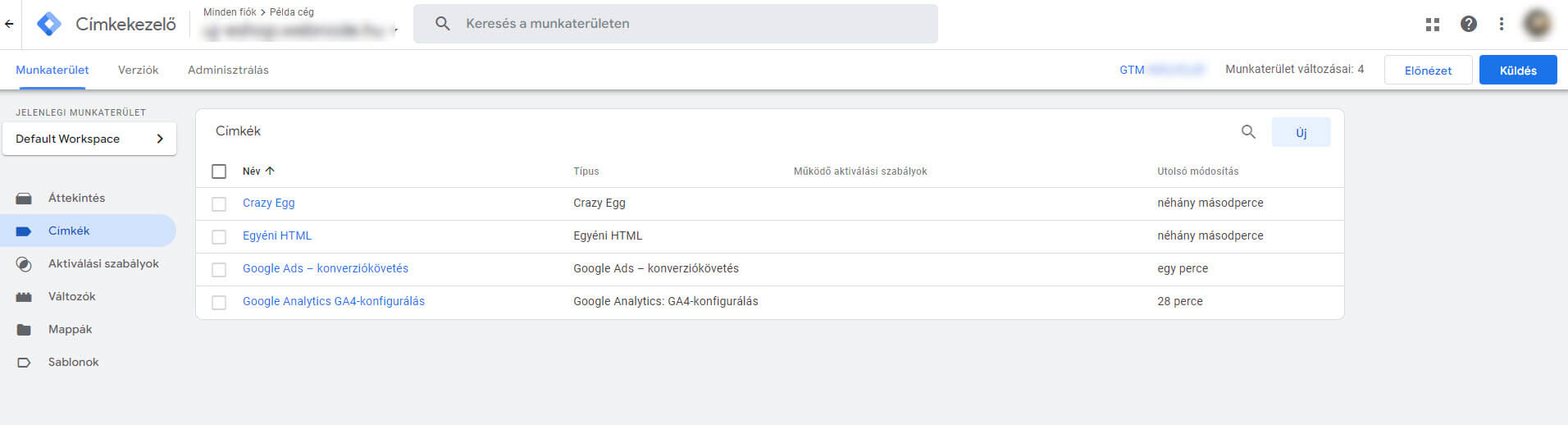Open Sablonok in the sidebar
1568x425 pixels.
pos(88,362)
